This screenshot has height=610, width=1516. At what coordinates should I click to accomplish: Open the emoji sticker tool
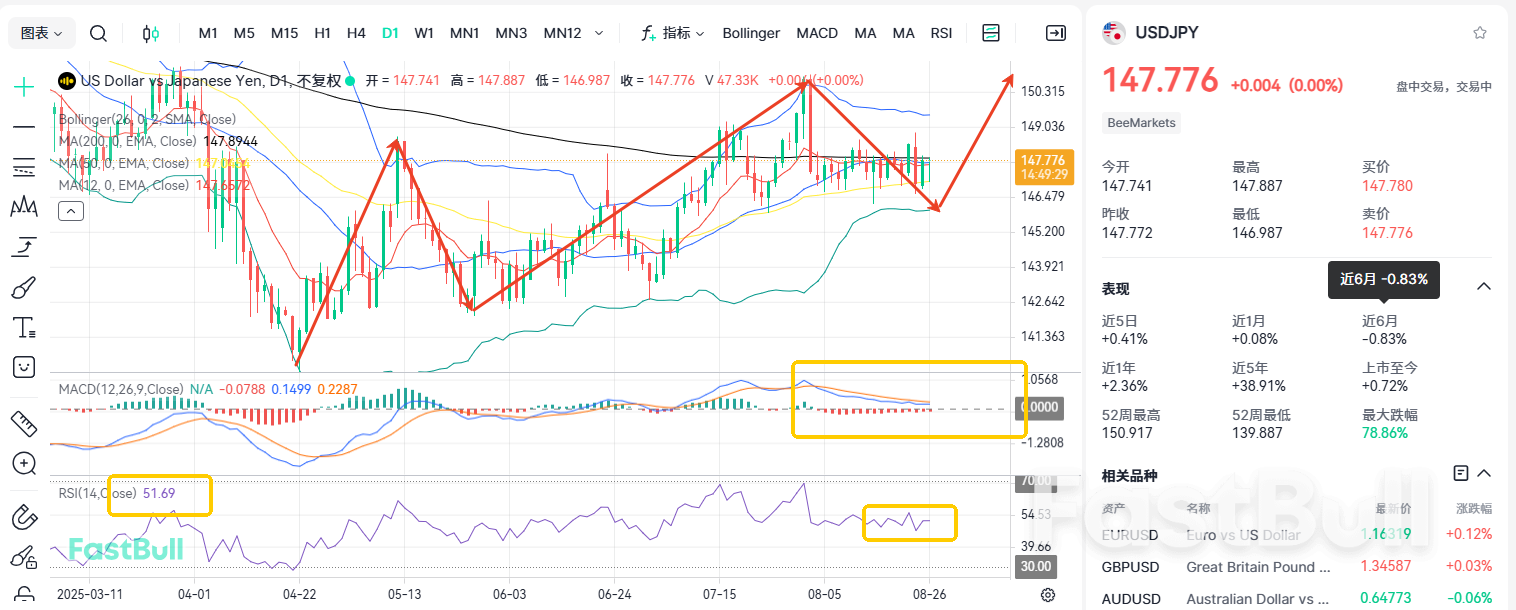(x=22, y=366)
